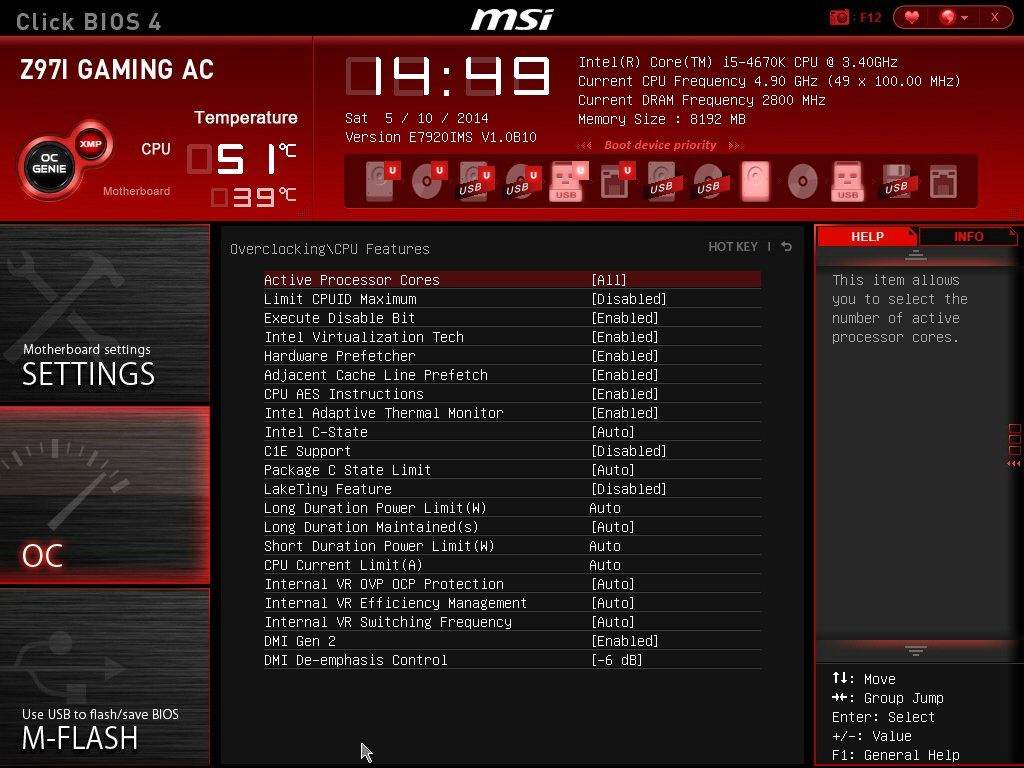Open the HOT KEY list
Image resolution: width=1024 pixels, height=768 pixels.
733,246
